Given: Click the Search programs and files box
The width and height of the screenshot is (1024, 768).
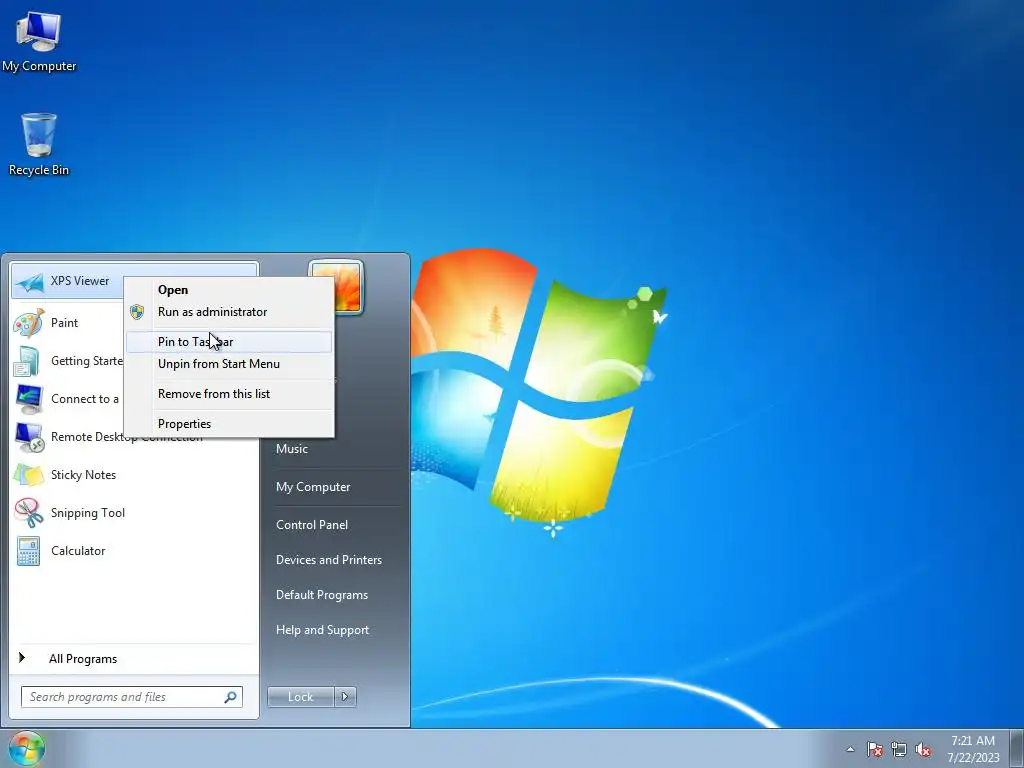Looking at the screenshot, I should [131, 697].
